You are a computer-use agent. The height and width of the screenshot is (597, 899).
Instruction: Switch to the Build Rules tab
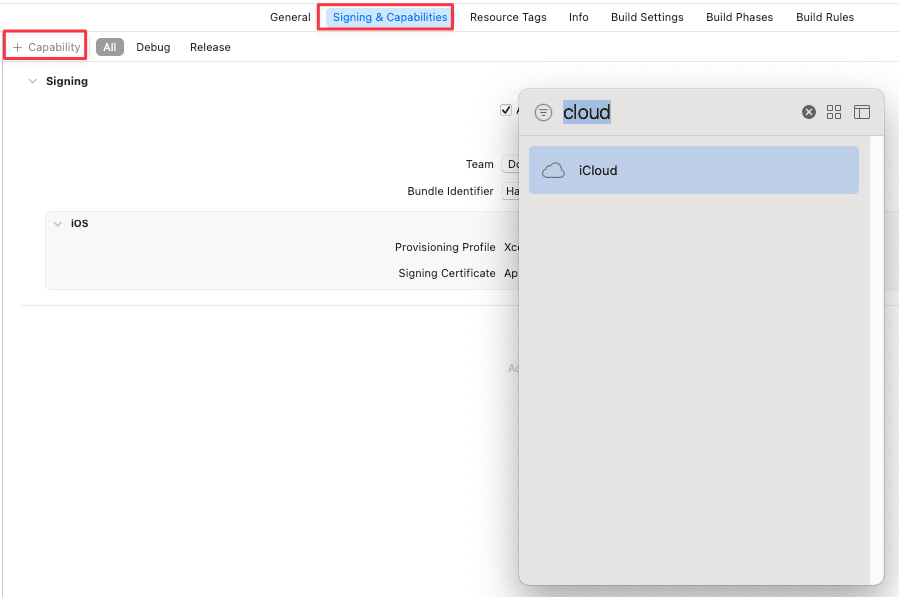click(824, 17)
